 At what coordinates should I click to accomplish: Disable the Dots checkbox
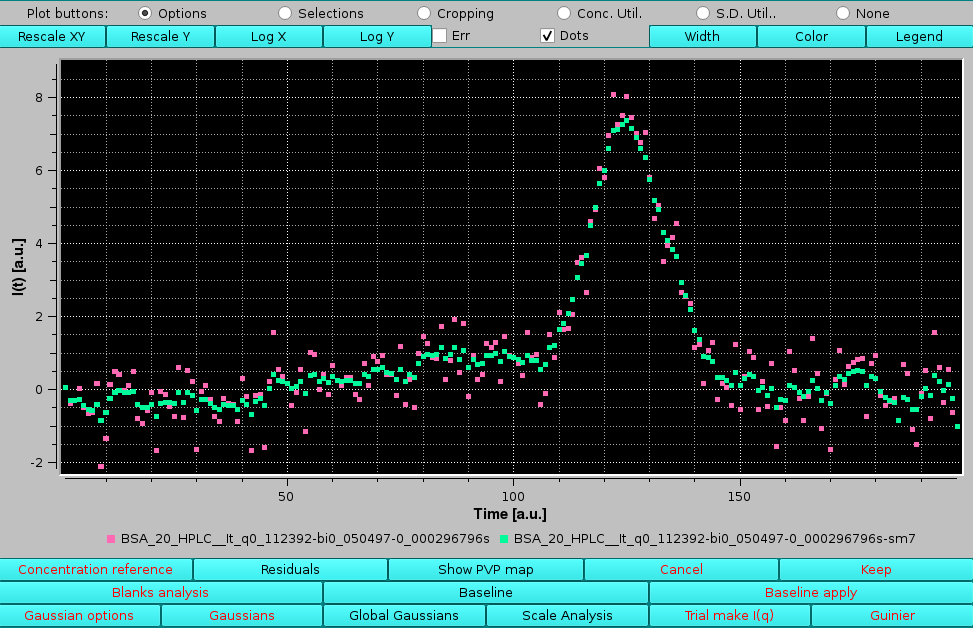547,35
